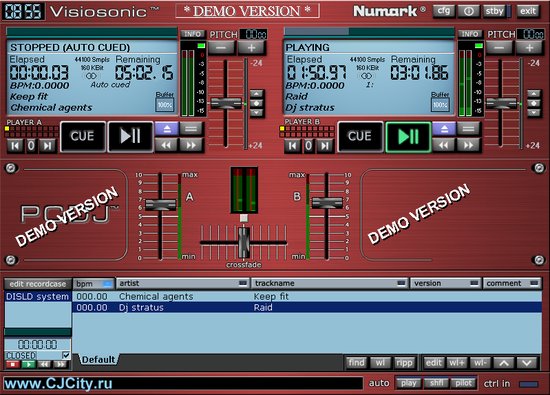This screenshot has height=395, width=550.
Task: Click Player A pitch slider handle
Action: point(226,103)
